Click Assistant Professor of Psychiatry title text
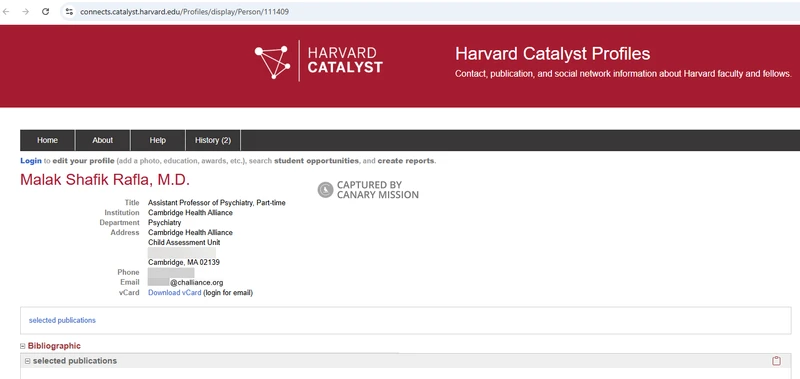 217,203
